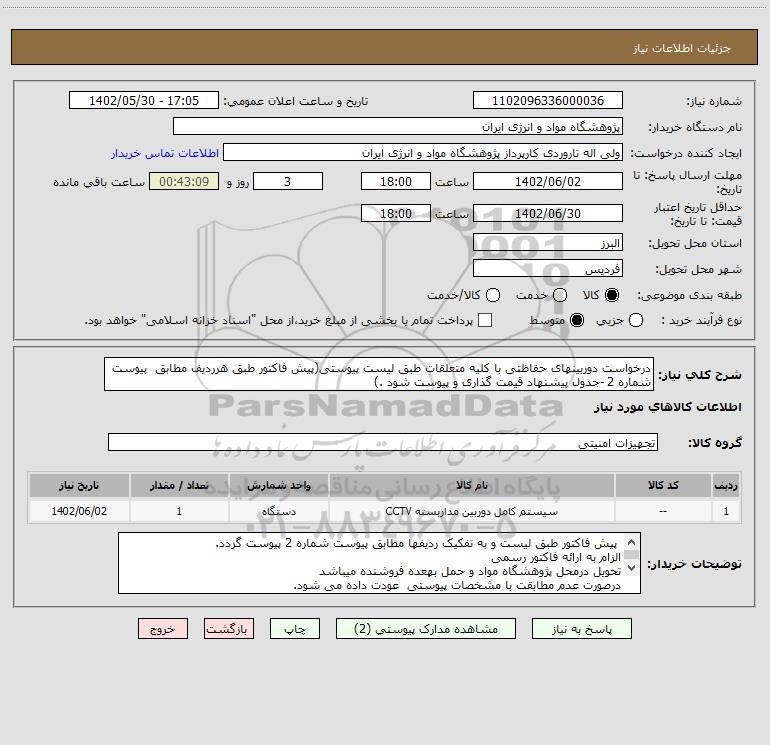Open the اطلاعات تماس خریدار link
Image resolution: width=770 pixels, height=745 pixels.
[x=165, y=153]
